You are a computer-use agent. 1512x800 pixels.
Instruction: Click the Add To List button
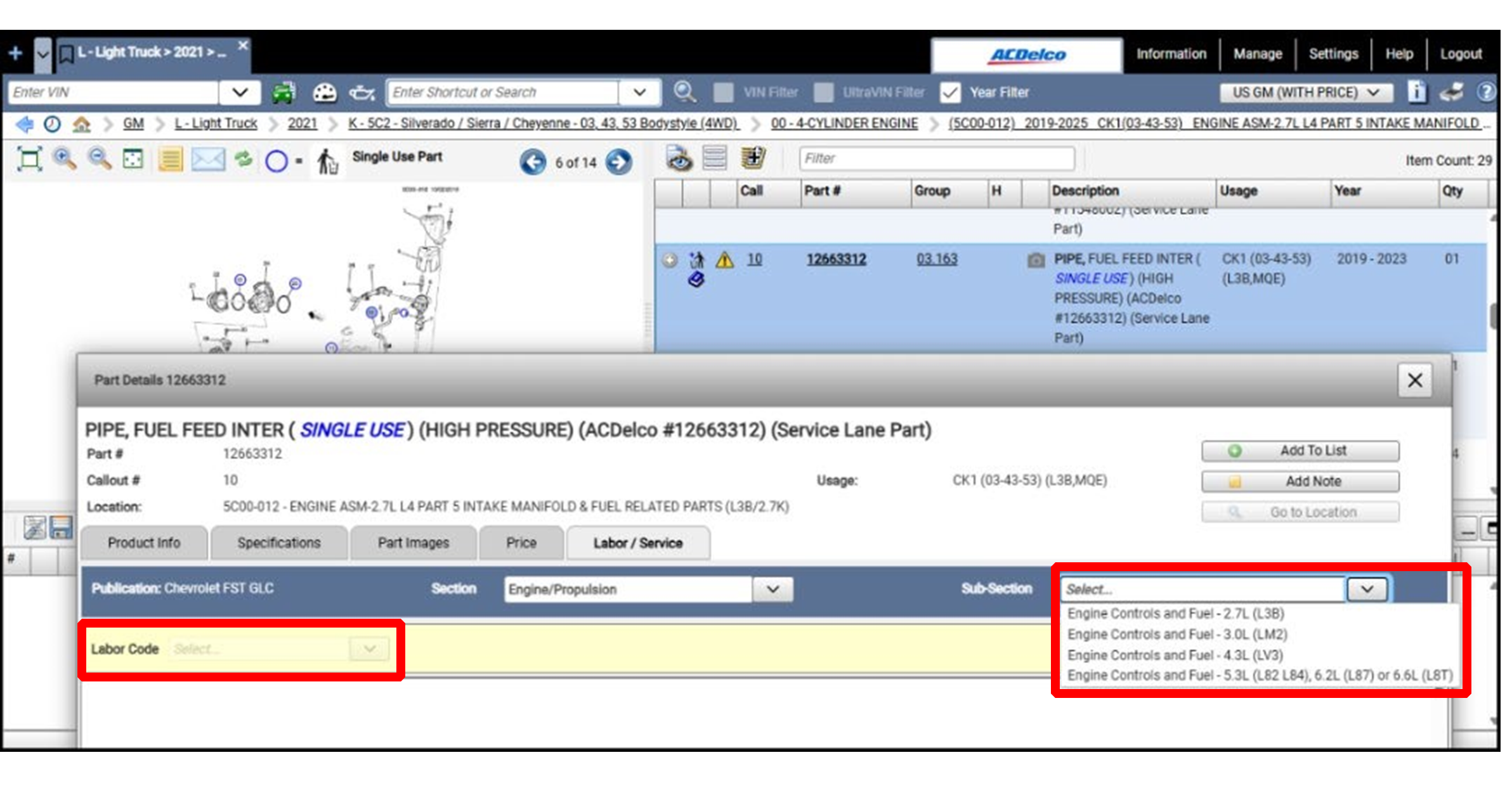click(1300, 451)
